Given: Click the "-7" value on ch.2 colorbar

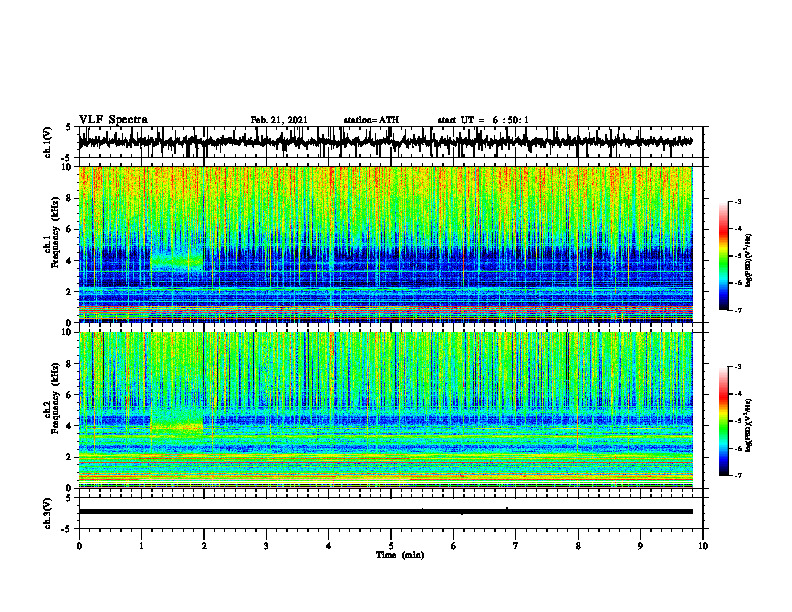Looking at the screenshot, I should pos(738,475).
